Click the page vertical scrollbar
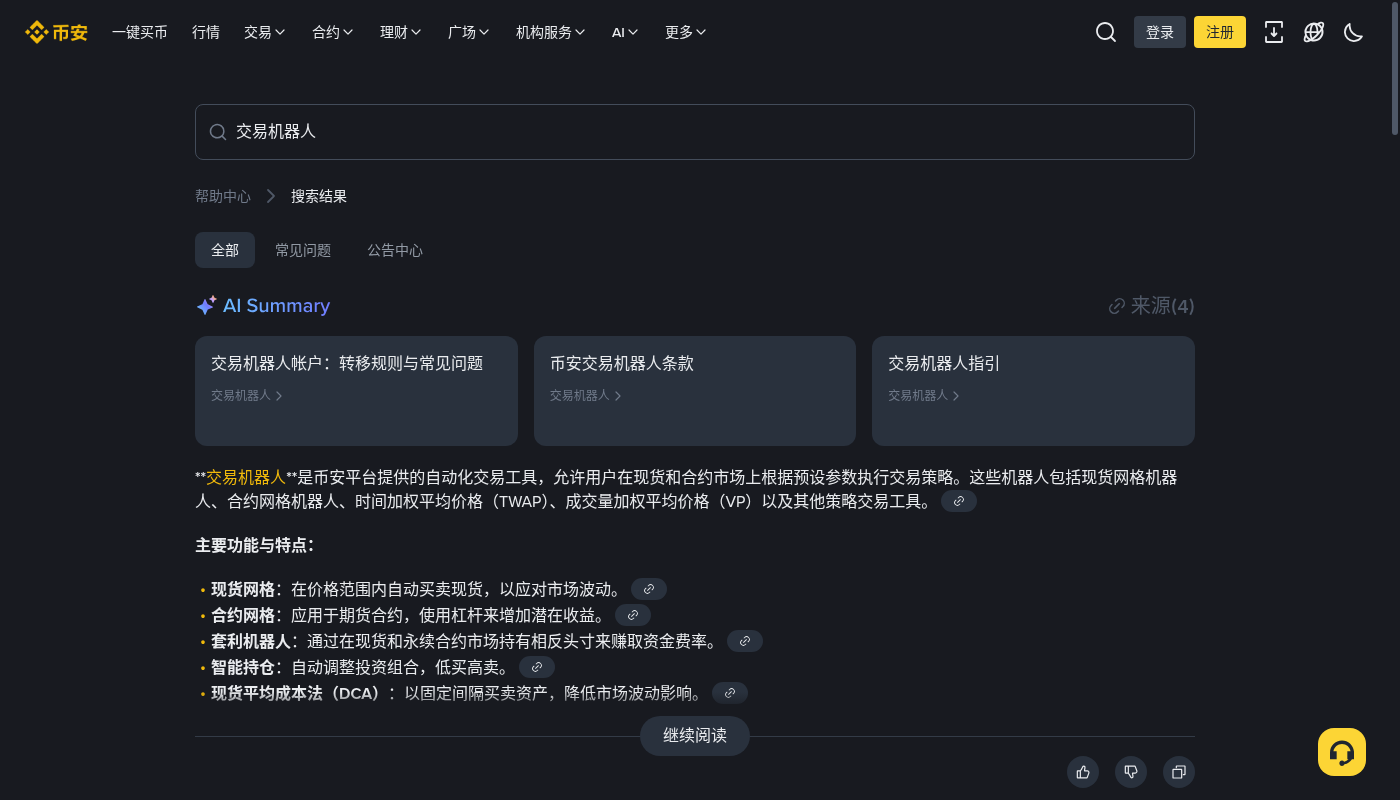1400x800 pixels. pyautogui.click(x=1395, y=70)
